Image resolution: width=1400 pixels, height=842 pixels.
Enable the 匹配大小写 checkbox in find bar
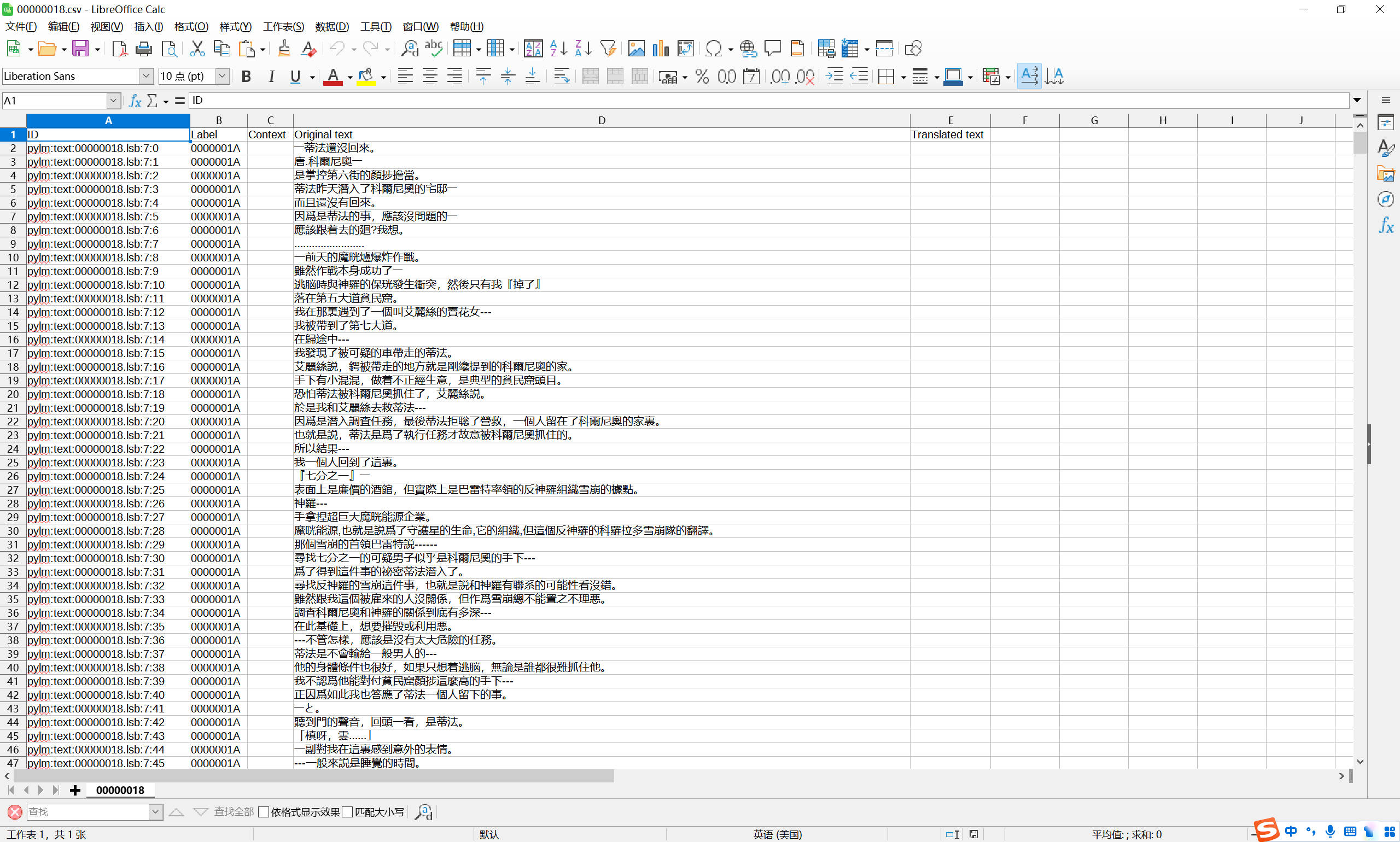point(349,811)
